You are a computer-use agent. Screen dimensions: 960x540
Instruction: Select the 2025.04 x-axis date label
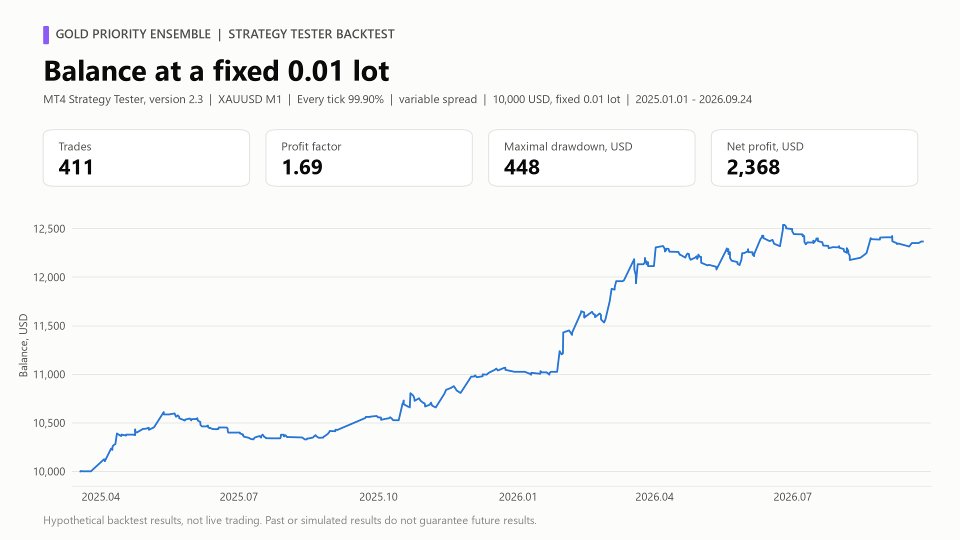pyautogui.click(x=101, y=497)
